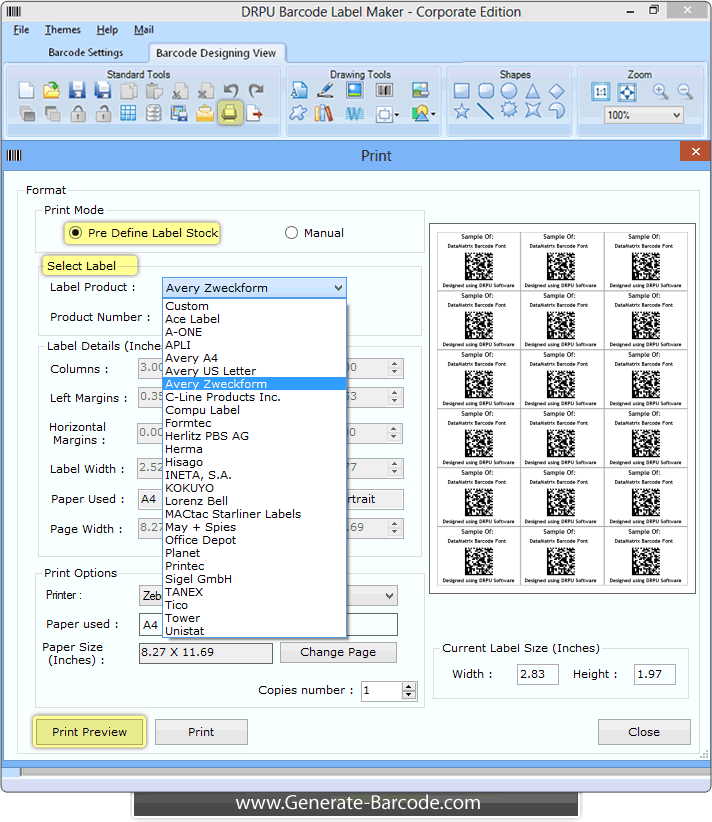The height and width of the screenshot is (822, 712).
Task: Click the Zoom Out magnifier icon
Action: 685,92
